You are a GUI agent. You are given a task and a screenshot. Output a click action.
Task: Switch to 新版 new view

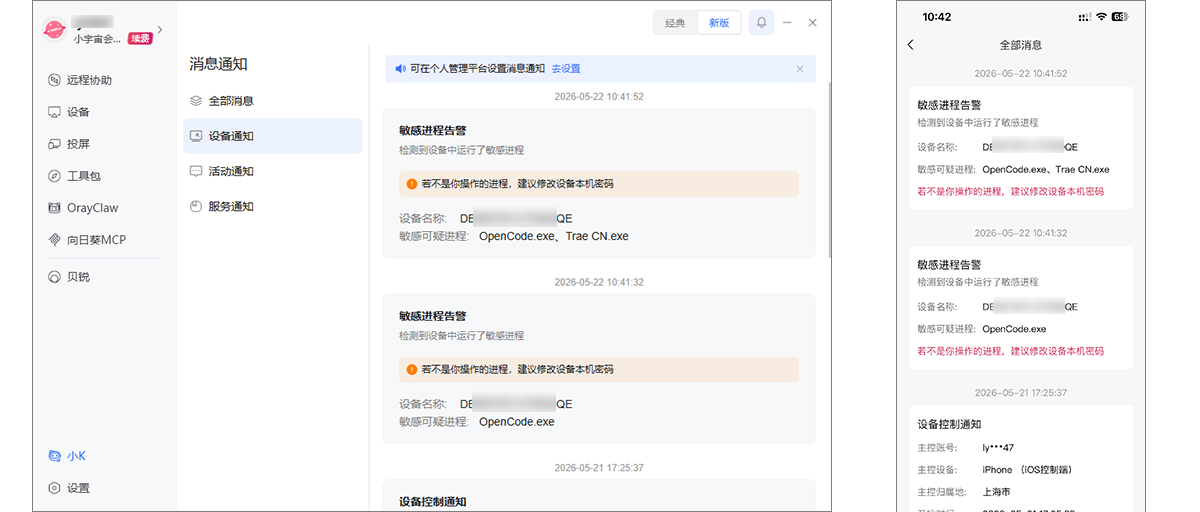pos(719,23)
